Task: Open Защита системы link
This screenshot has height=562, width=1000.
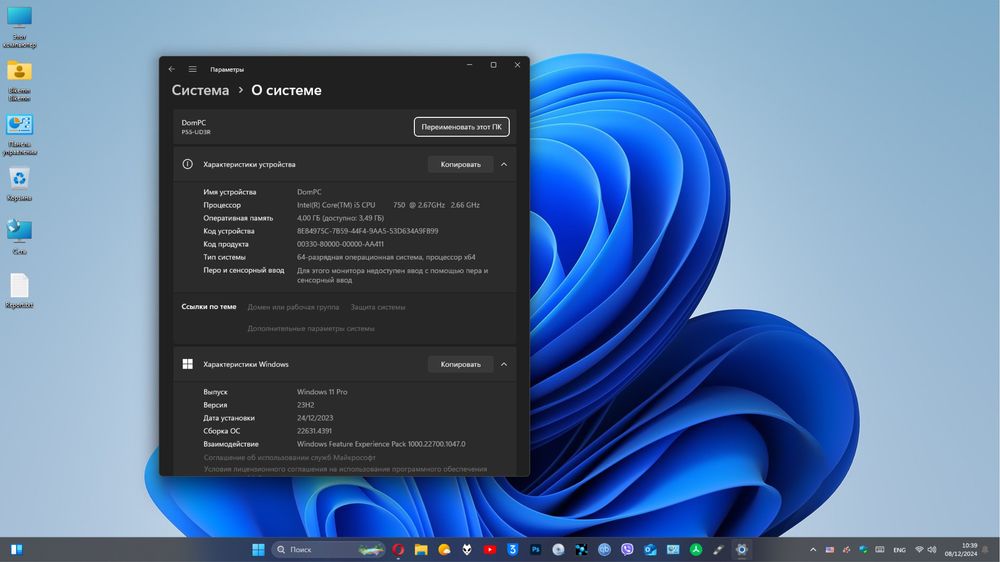Action: (378, 307)
